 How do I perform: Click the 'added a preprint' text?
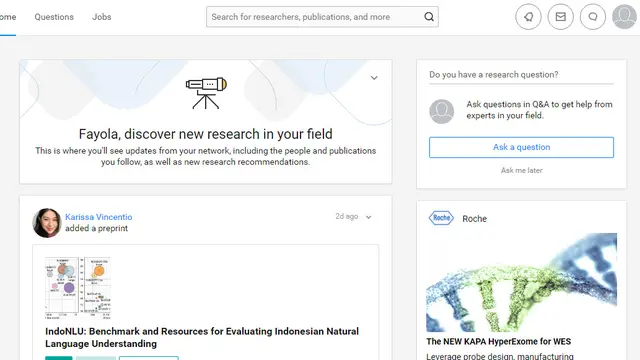click(x=96, y=228)
